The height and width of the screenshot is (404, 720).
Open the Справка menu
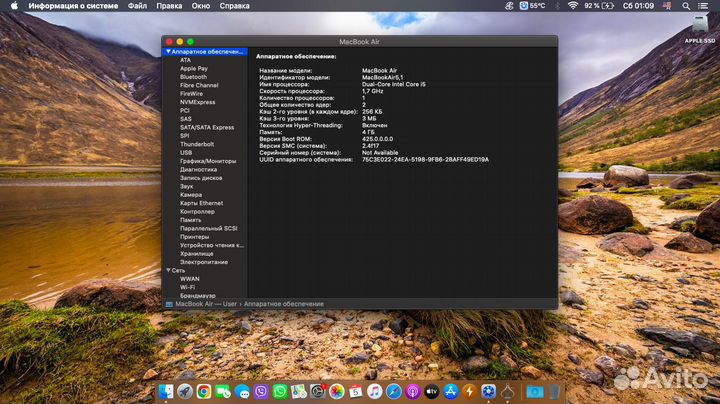[235, 6]
